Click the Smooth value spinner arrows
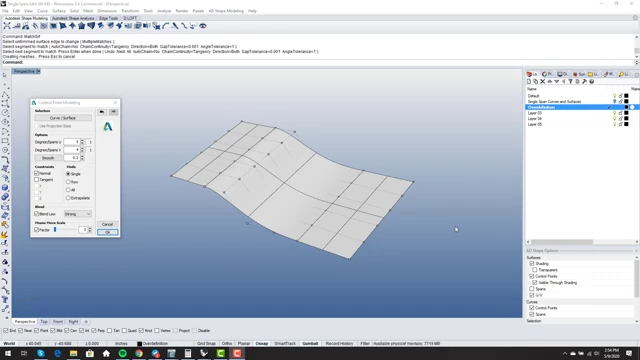This screenshot has width=640, height=360. [82, 158]
